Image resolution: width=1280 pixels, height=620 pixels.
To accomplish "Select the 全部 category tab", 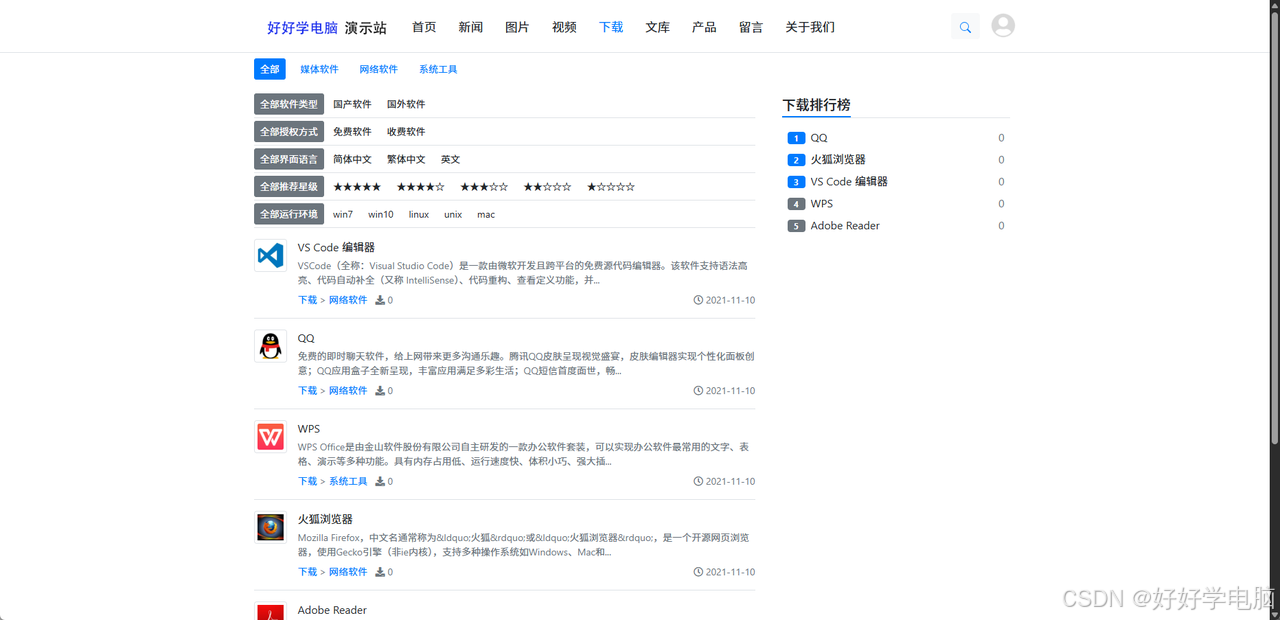I will 270,69.
